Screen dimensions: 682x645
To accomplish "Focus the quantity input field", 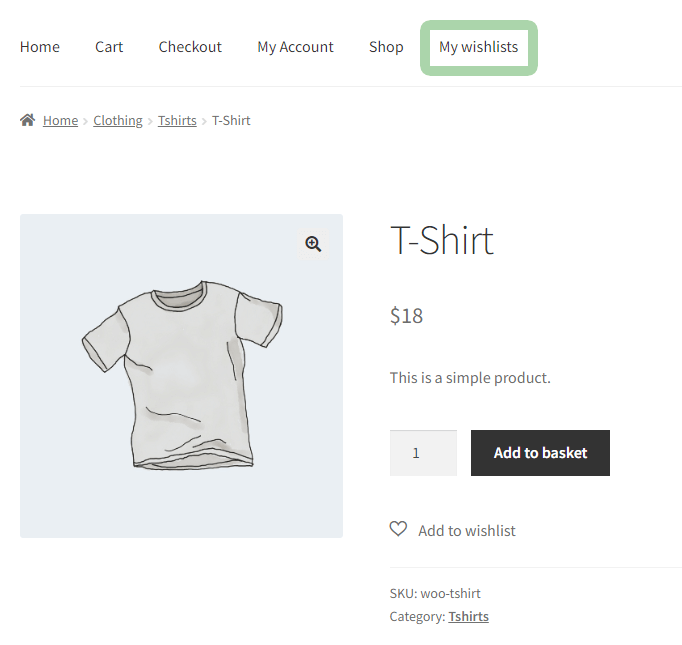I will 423,453.
